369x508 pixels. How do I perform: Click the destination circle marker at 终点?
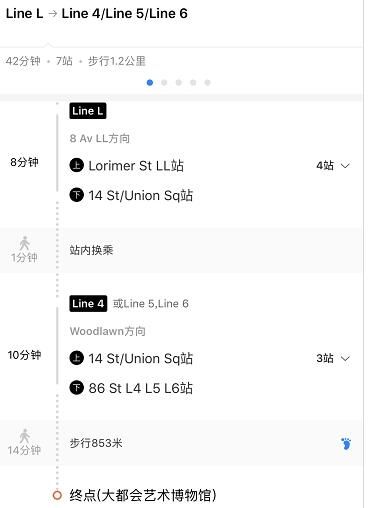pos(57,495)
